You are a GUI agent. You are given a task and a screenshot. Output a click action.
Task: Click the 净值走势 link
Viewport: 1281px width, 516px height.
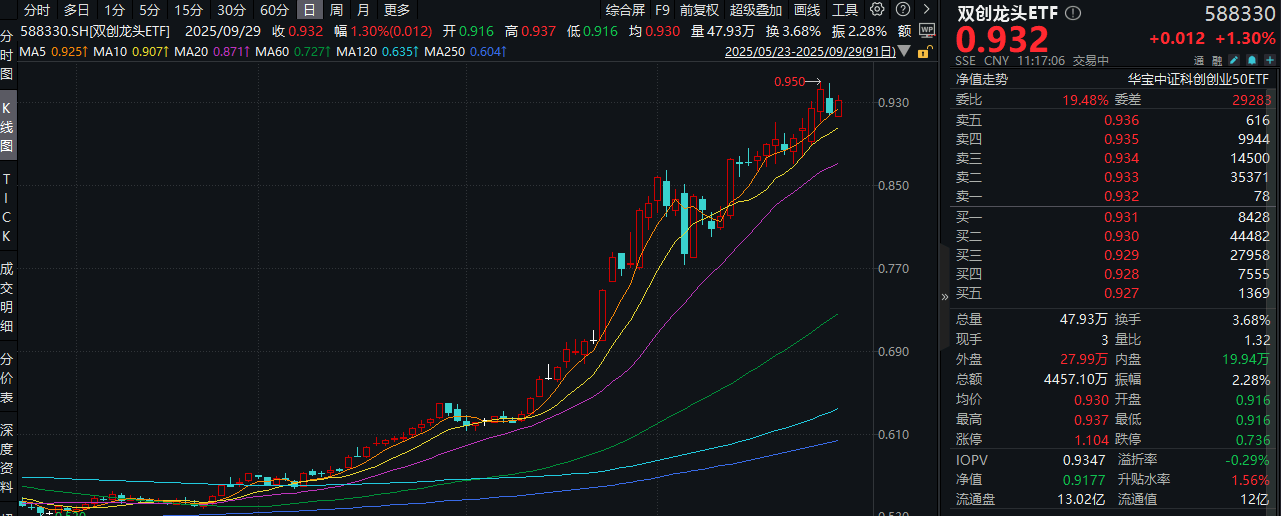tap(982, 79)
